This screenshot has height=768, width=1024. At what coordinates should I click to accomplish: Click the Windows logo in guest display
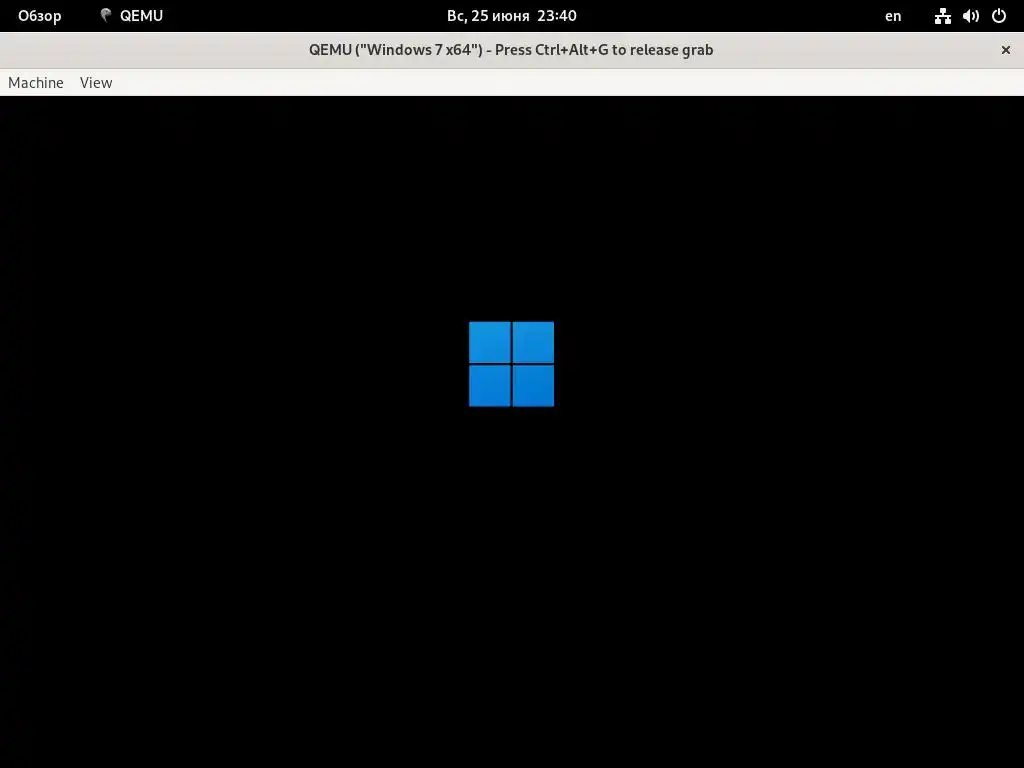pyautogui.click(x=511, y=364)
